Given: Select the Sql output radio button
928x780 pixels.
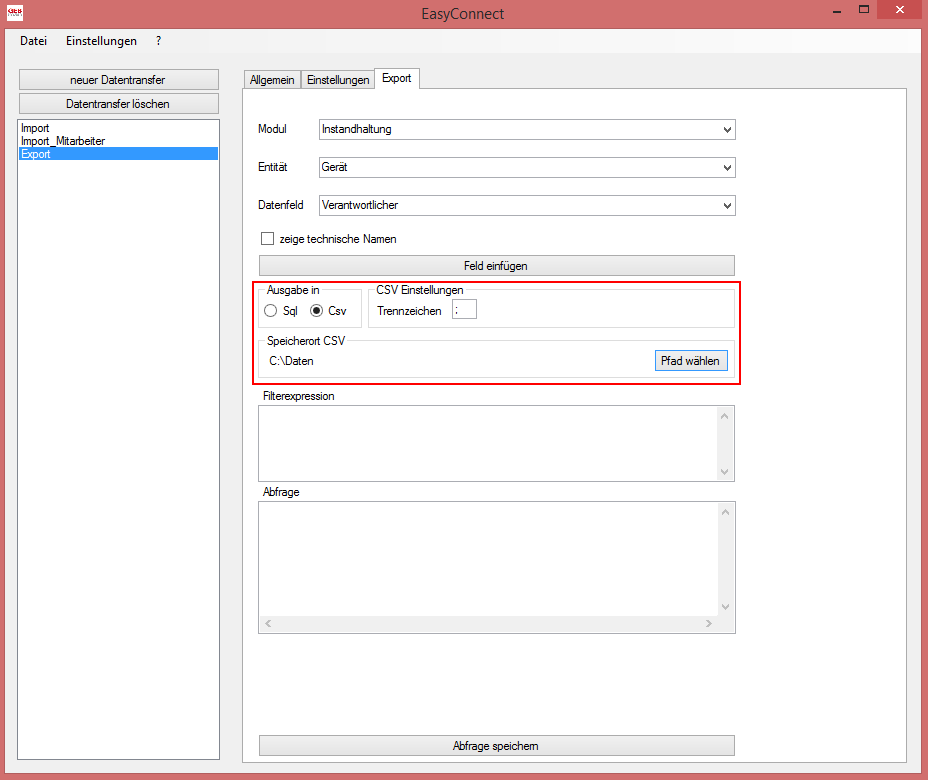Looking at the screenshot, I should click(x=270, y=310).
